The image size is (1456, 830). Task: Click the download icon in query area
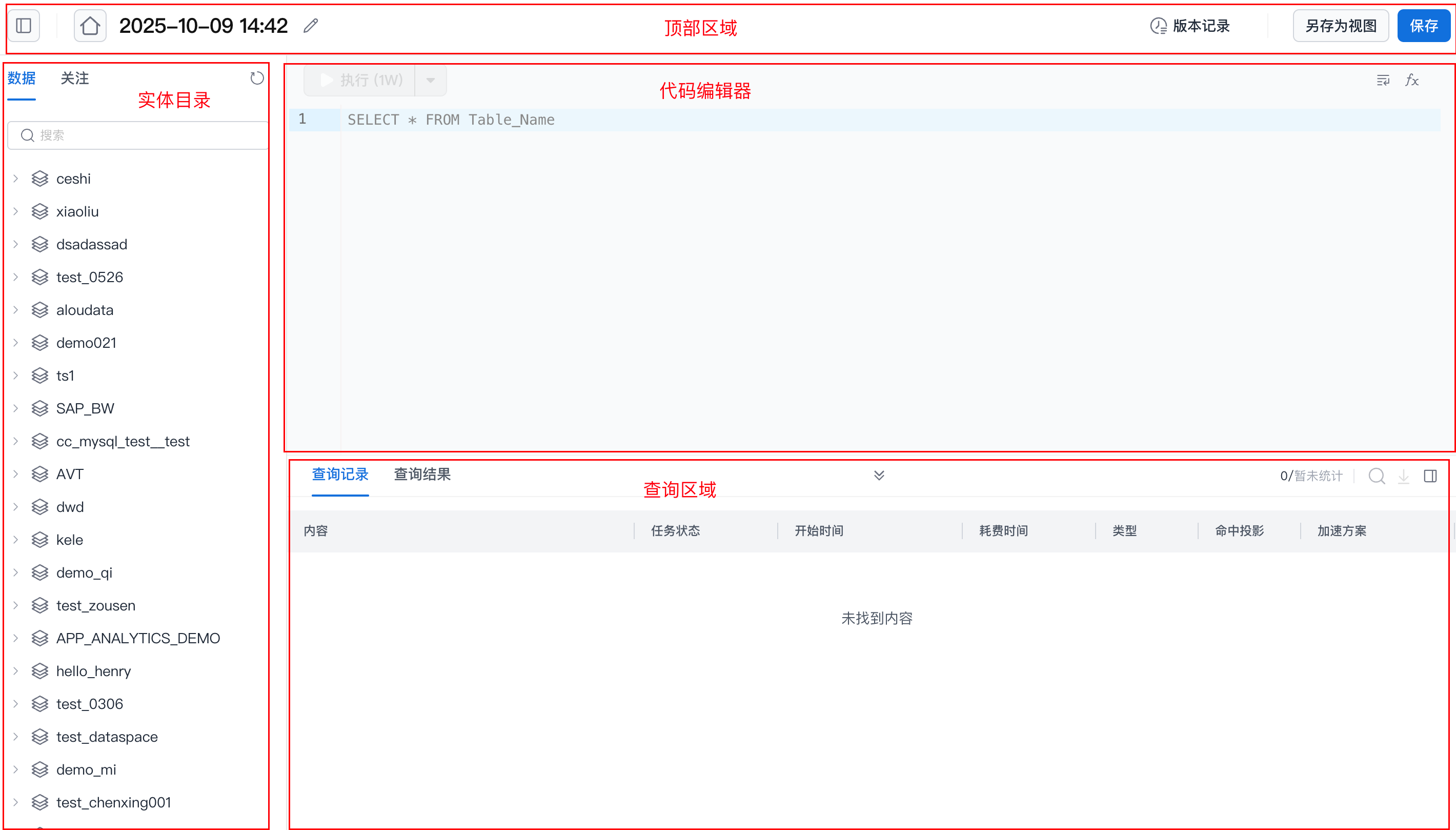coord(1404,476)
